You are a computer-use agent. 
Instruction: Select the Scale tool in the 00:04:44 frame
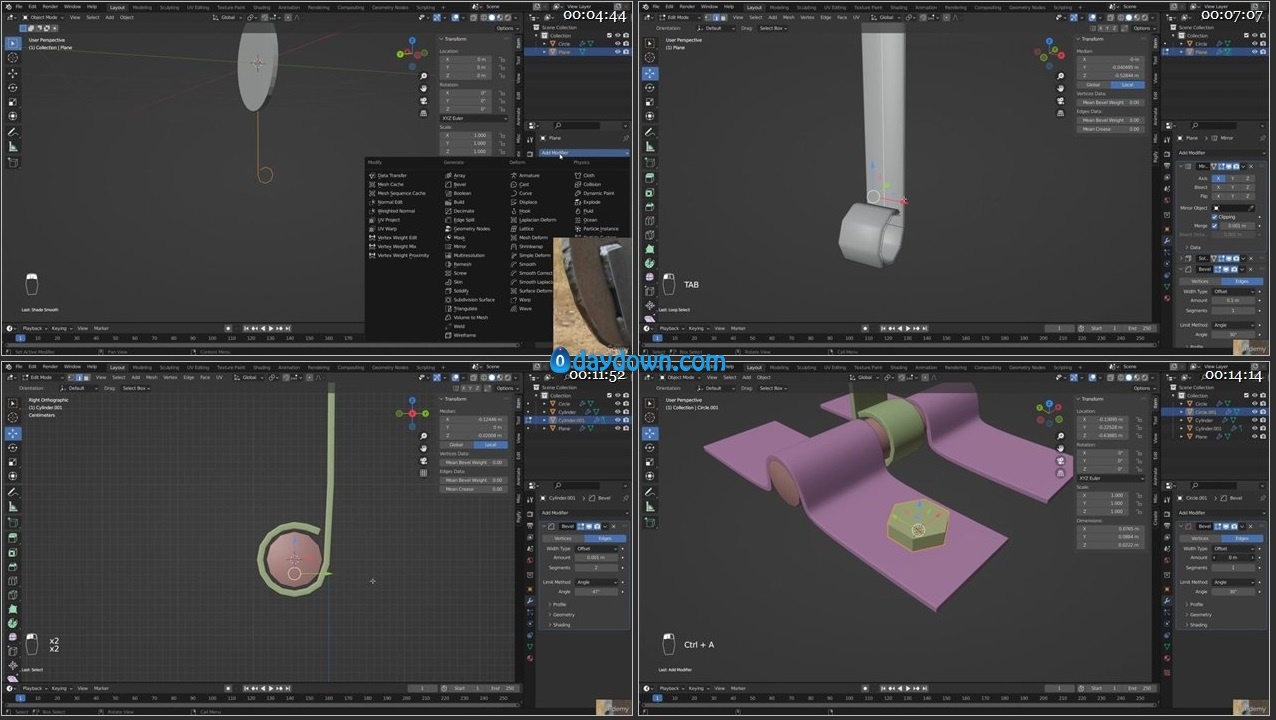tap(13, 102)
